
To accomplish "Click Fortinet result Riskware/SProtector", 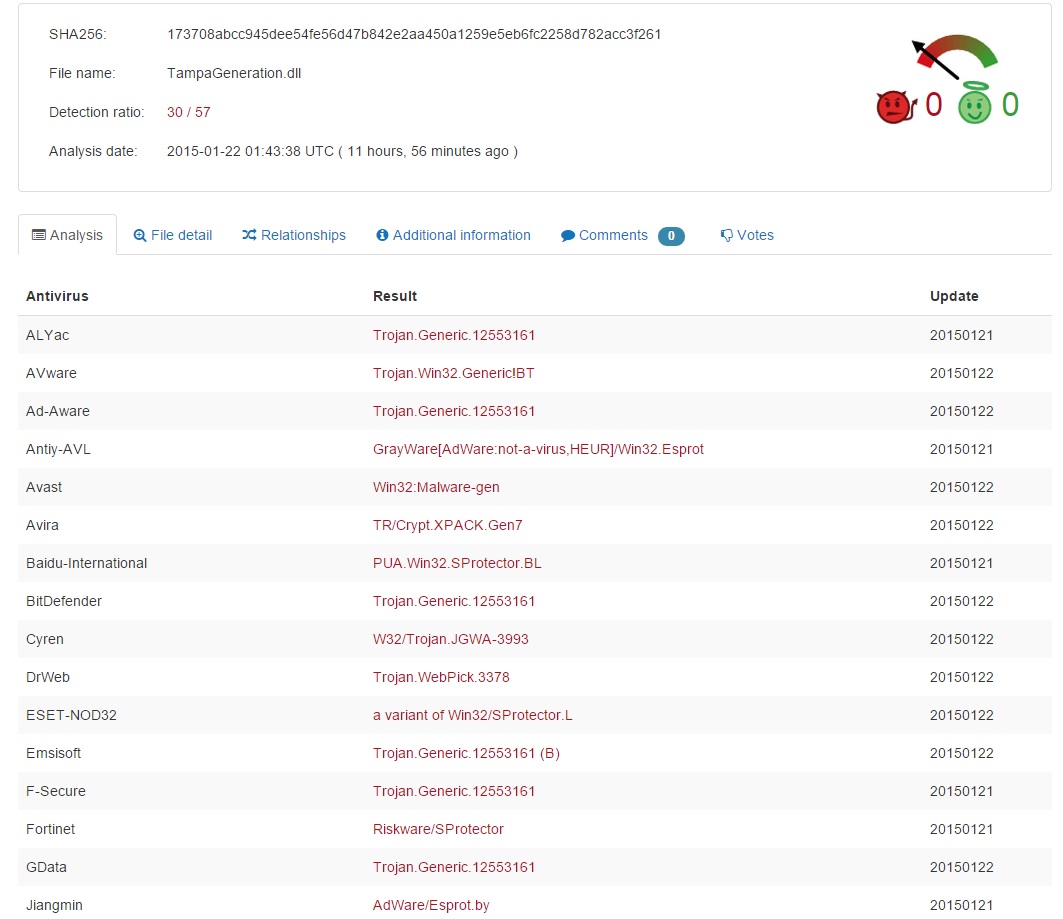I will pyautogui.click(x=438, y=829).
